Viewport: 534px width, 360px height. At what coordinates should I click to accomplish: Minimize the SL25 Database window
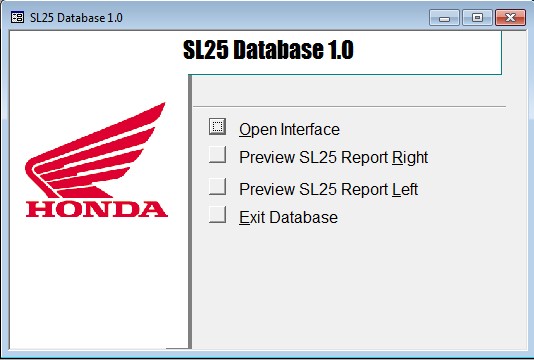[444, 17]
